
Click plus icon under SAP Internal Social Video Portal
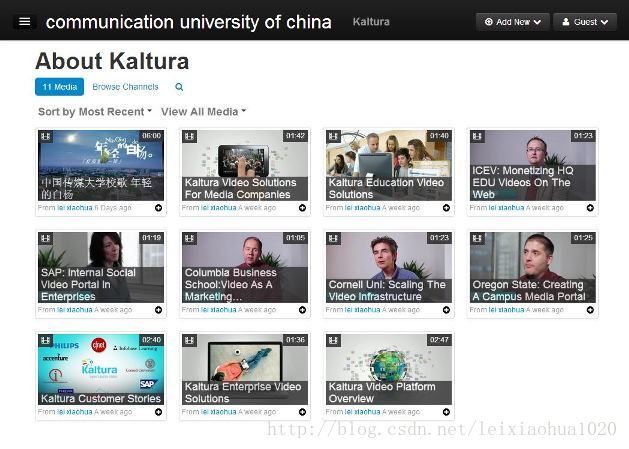pos(159,310)
